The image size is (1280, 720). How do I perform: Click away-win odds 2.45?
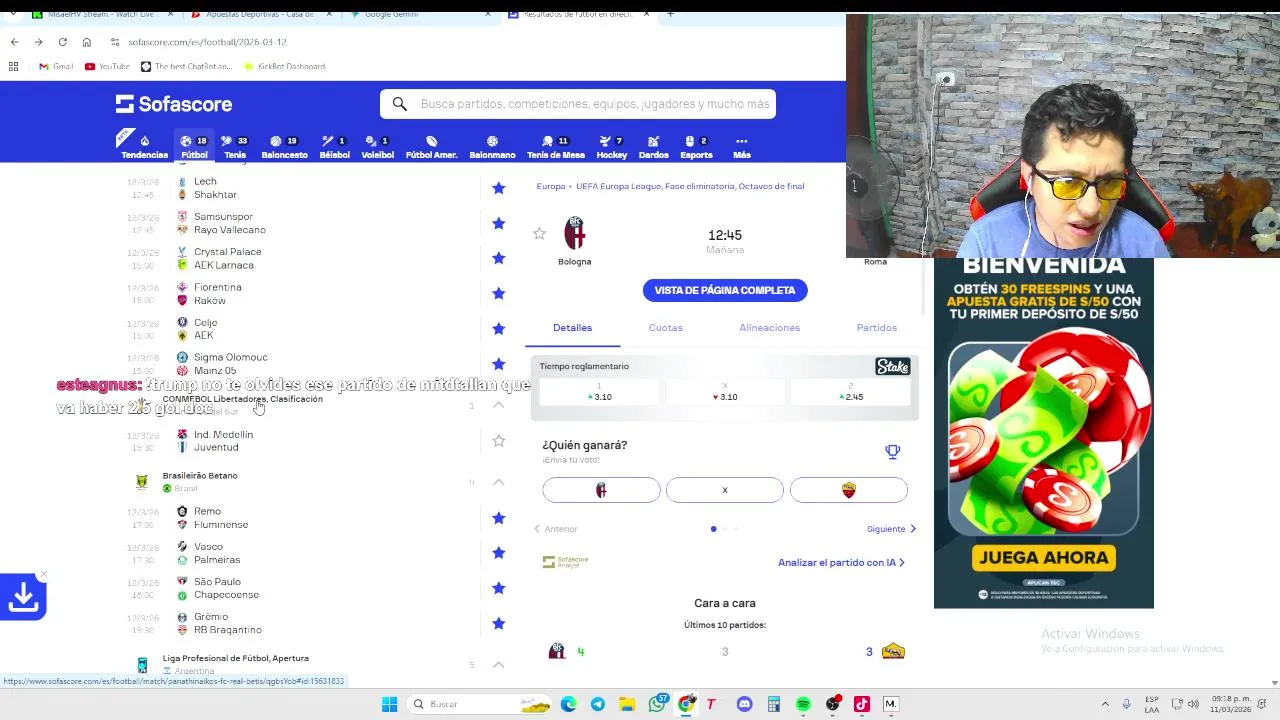tap(851, 392)
